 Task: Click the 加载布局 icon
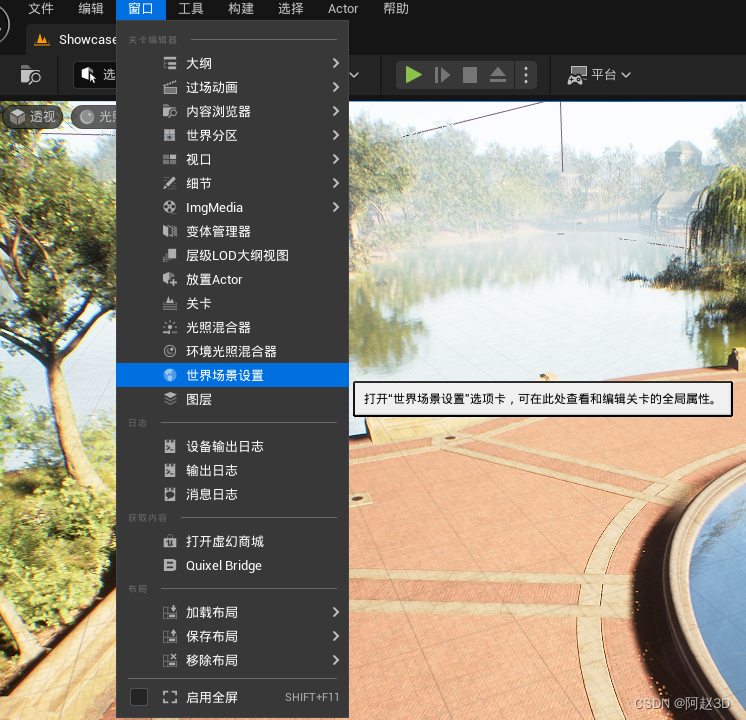(x=170, y=612)
